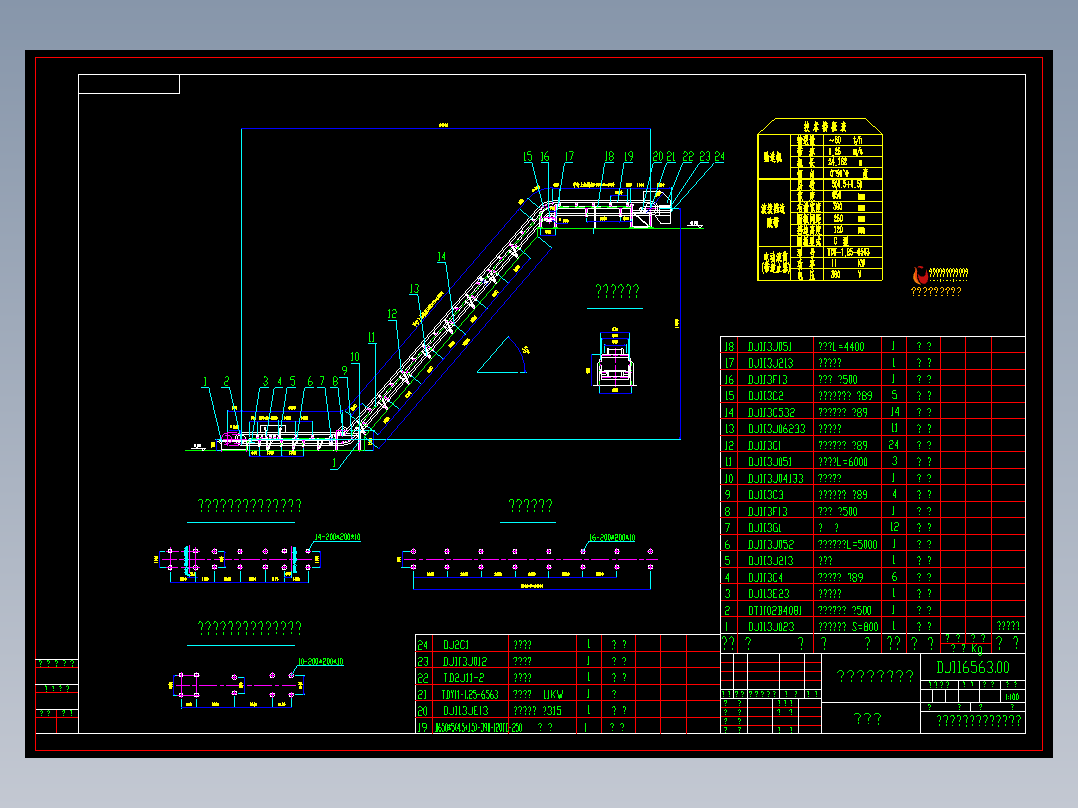Select the L=4400 entry in parts list row 18
Image resolution: width=1078 pixels, height=808 pixels.
click(x=841, y=347)
